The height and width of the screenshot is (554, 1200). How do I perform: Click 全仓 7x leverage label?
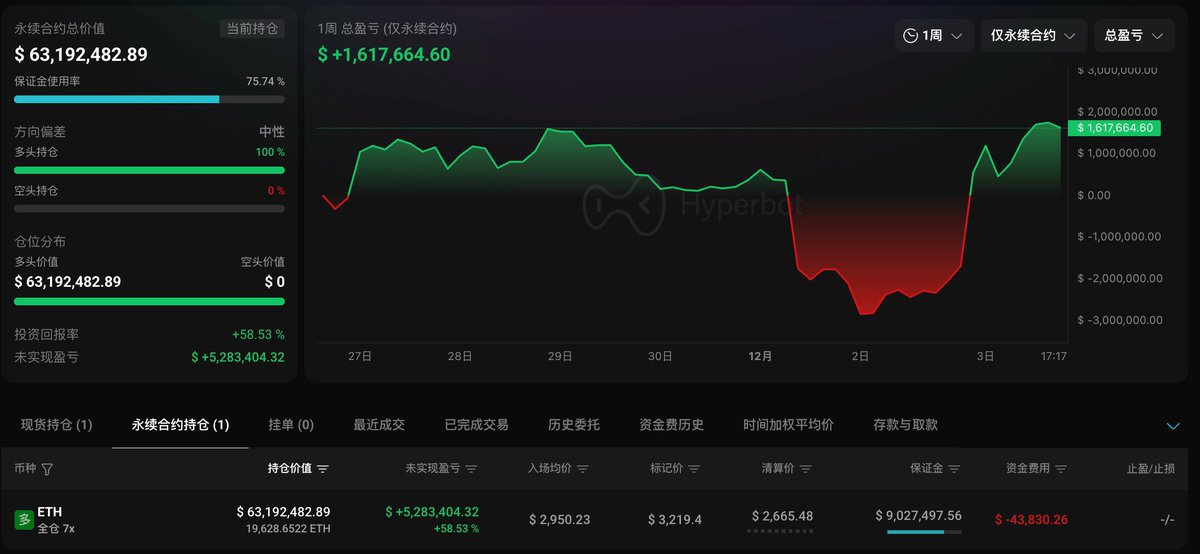click(56, 528)
